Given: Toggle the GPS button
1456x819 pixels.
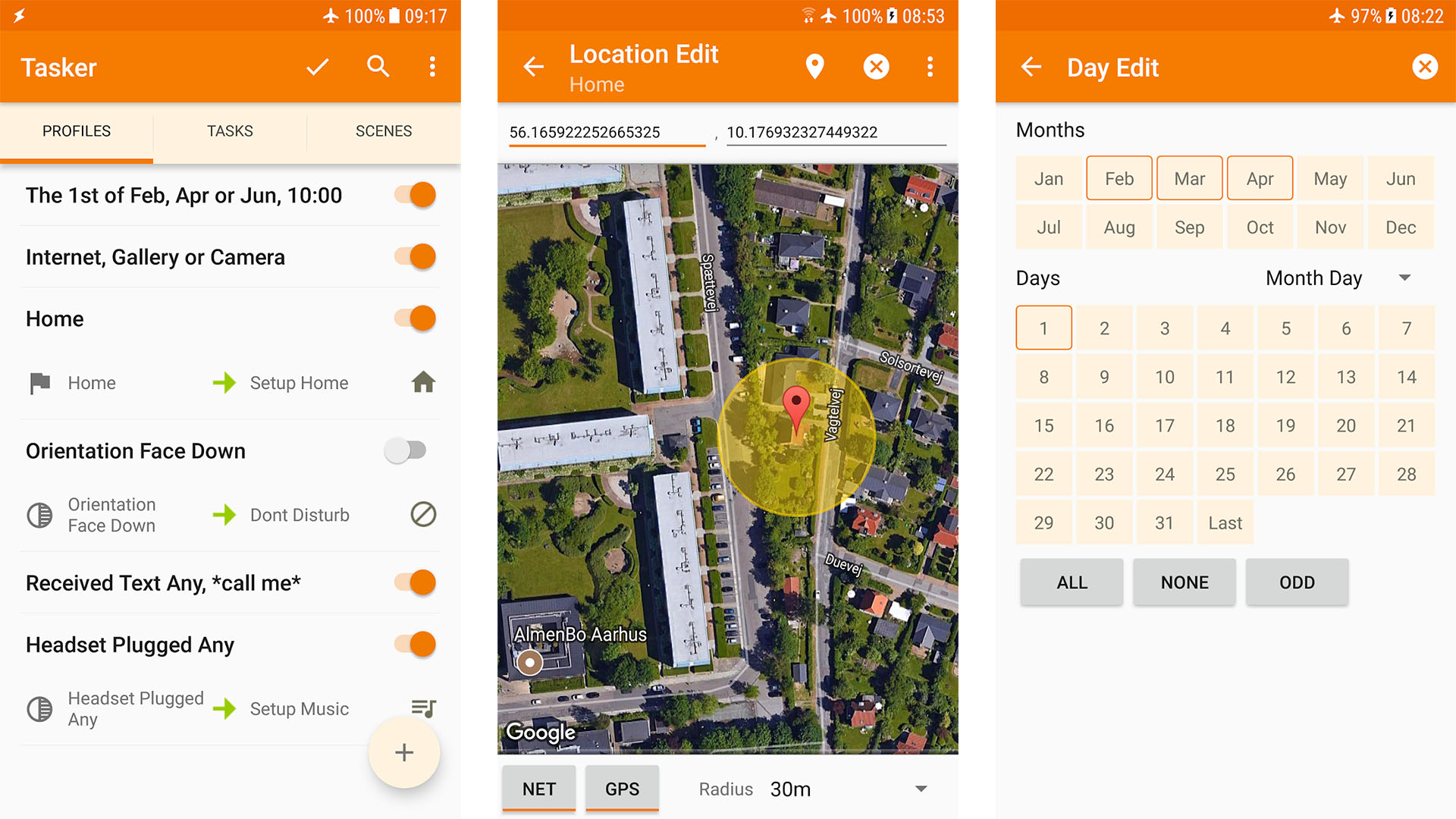Looking at the screenshot, I should pyautogui.click(x=622, y=789).
